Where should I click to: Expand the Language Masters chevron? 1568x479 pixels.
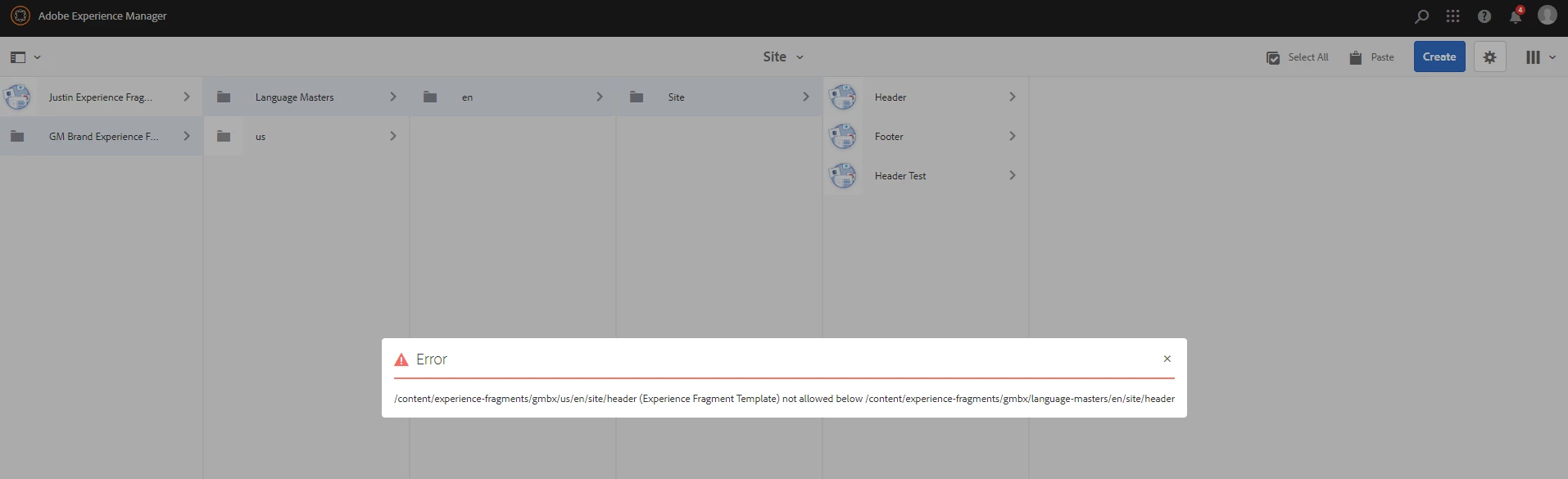[x=393, y=97]
